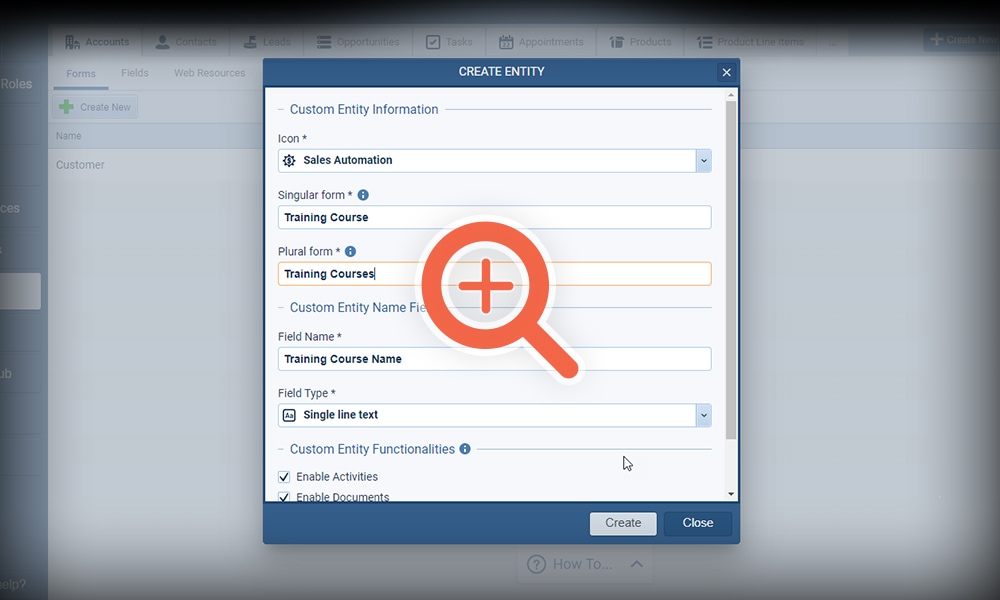
Task: Open the Icon selection dropdown
Action: click(703, 160)
